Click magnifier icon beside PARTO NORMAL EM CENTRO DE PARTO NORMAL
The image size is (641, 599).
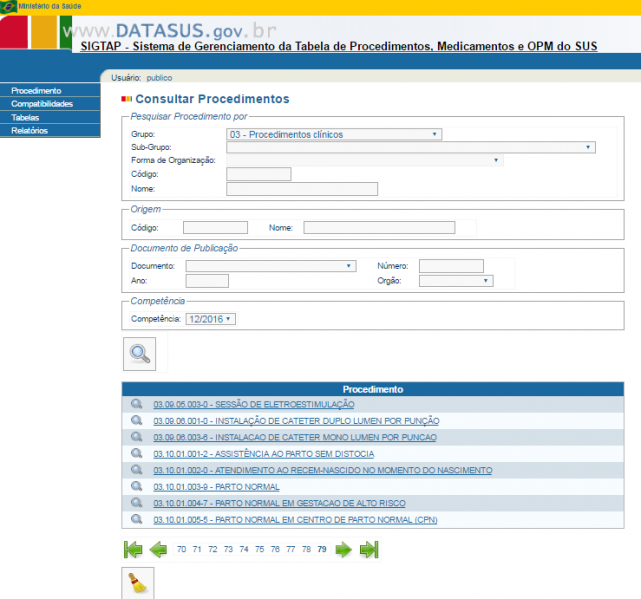[x=137, y=519]
